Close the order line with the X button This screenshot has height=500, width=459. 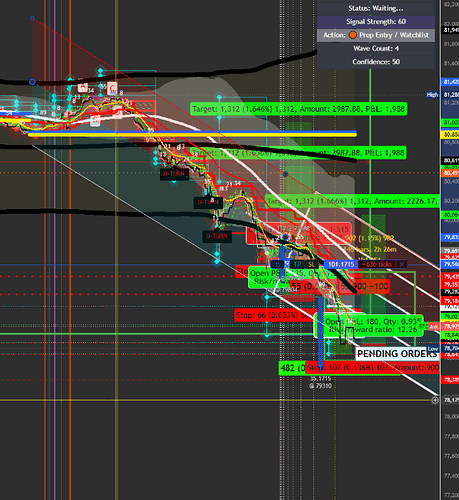(x=402, y=264)
